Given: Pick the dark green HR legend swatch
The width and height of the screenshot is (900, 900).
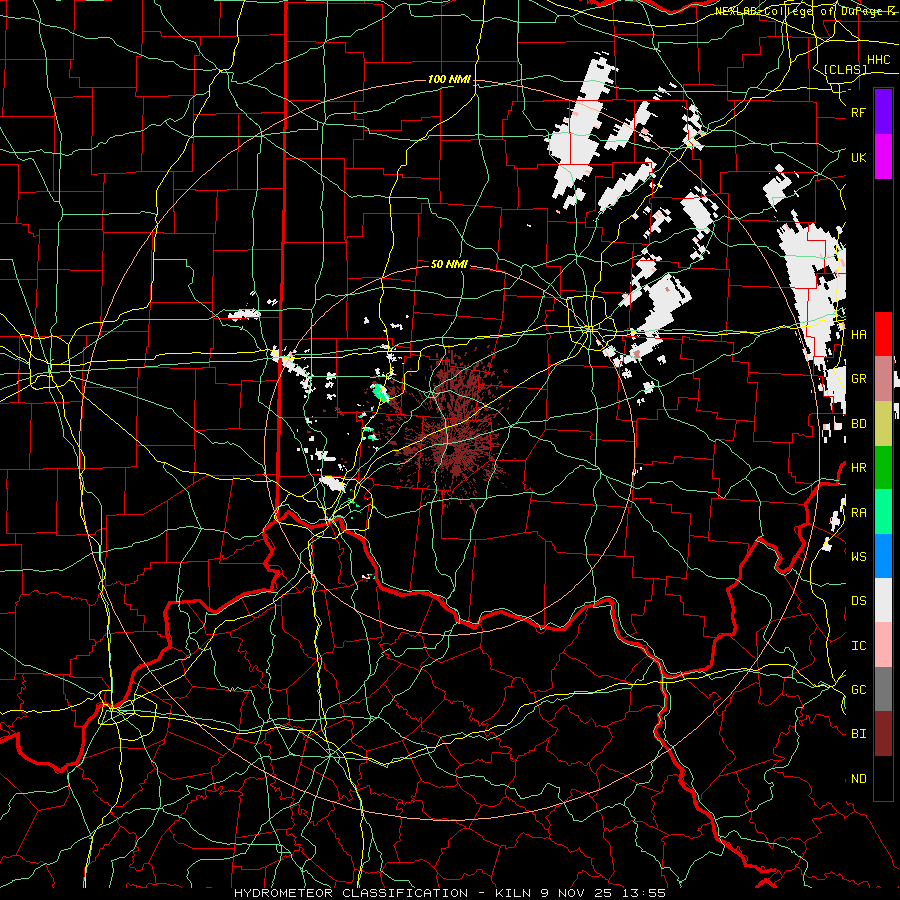Looking at the screenshot, I should click(x=883, y=468).
